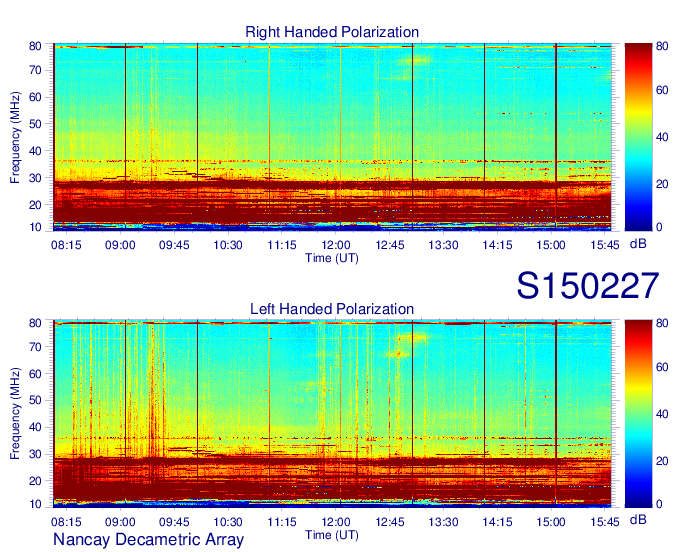Click 60 dB tick on Left Handed colorbar

pyautogui.click(x=662, y=367)
